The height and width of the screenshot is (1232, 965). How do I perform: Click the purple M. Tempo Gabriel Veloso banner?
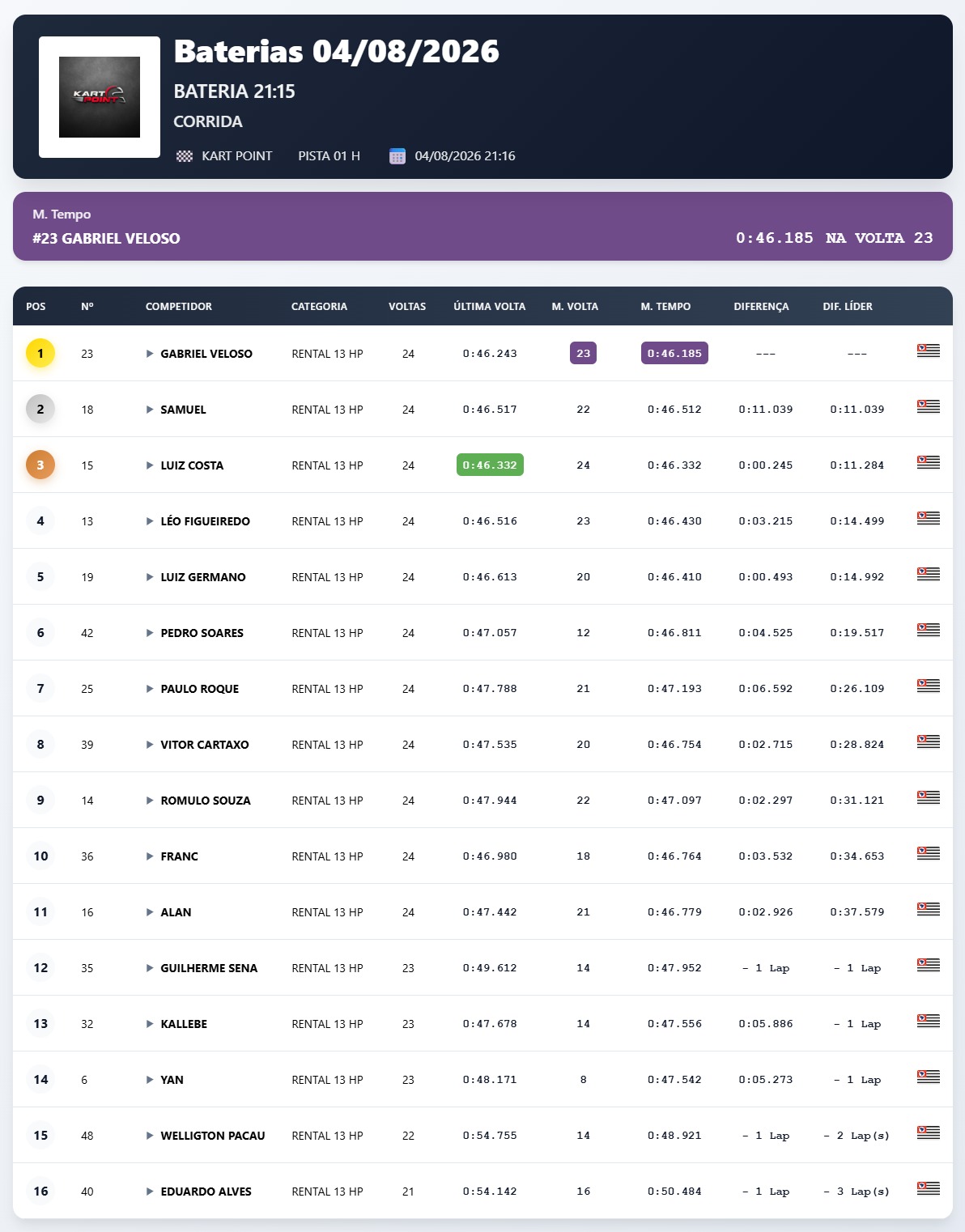tap(482, 227)
